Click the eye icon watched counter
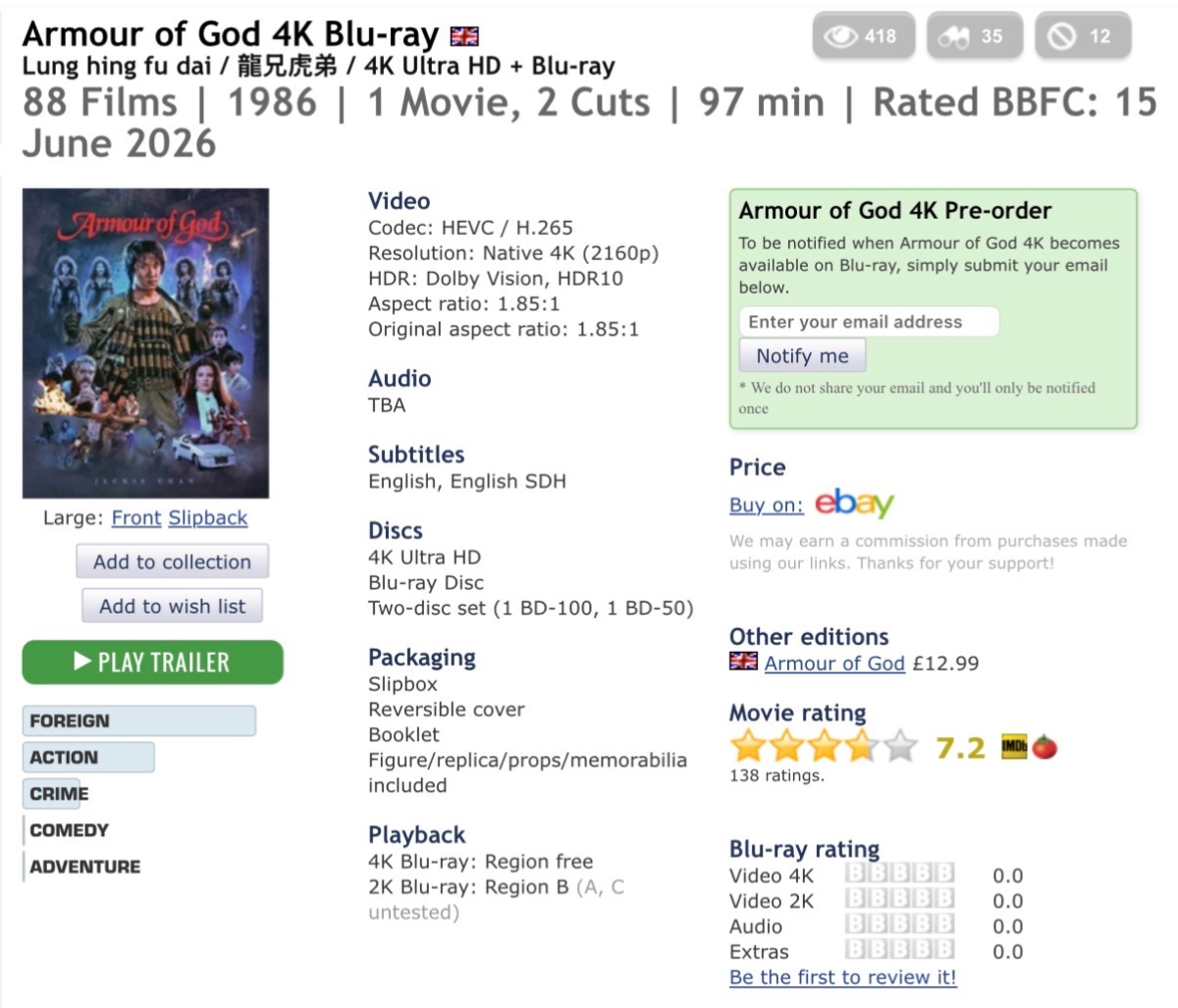The image size is (1178, 1008). point(863,36)
